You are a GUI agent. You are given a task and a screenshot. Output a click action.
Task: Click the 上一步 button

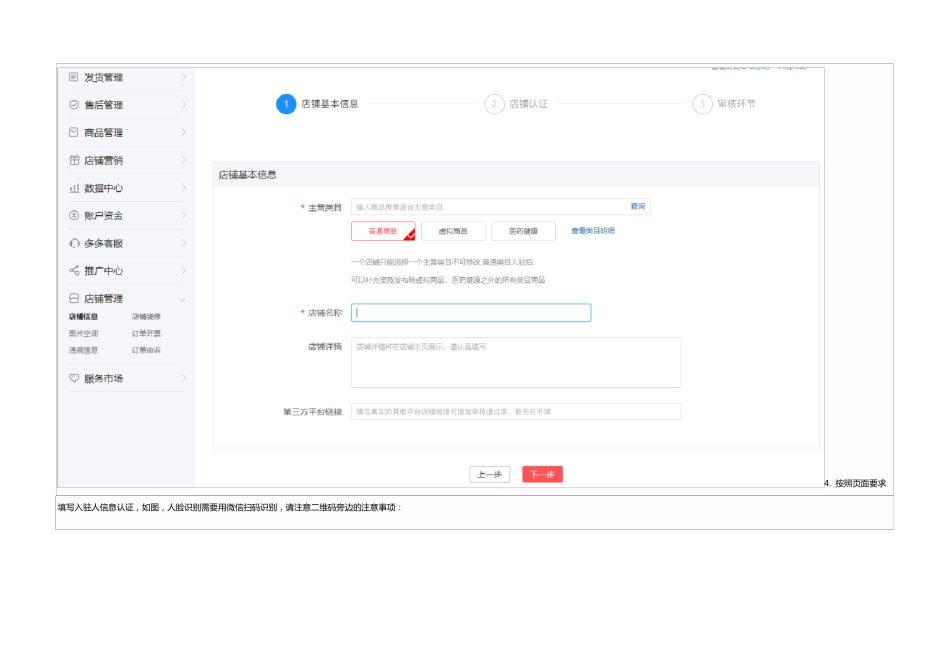pos(490,474)
